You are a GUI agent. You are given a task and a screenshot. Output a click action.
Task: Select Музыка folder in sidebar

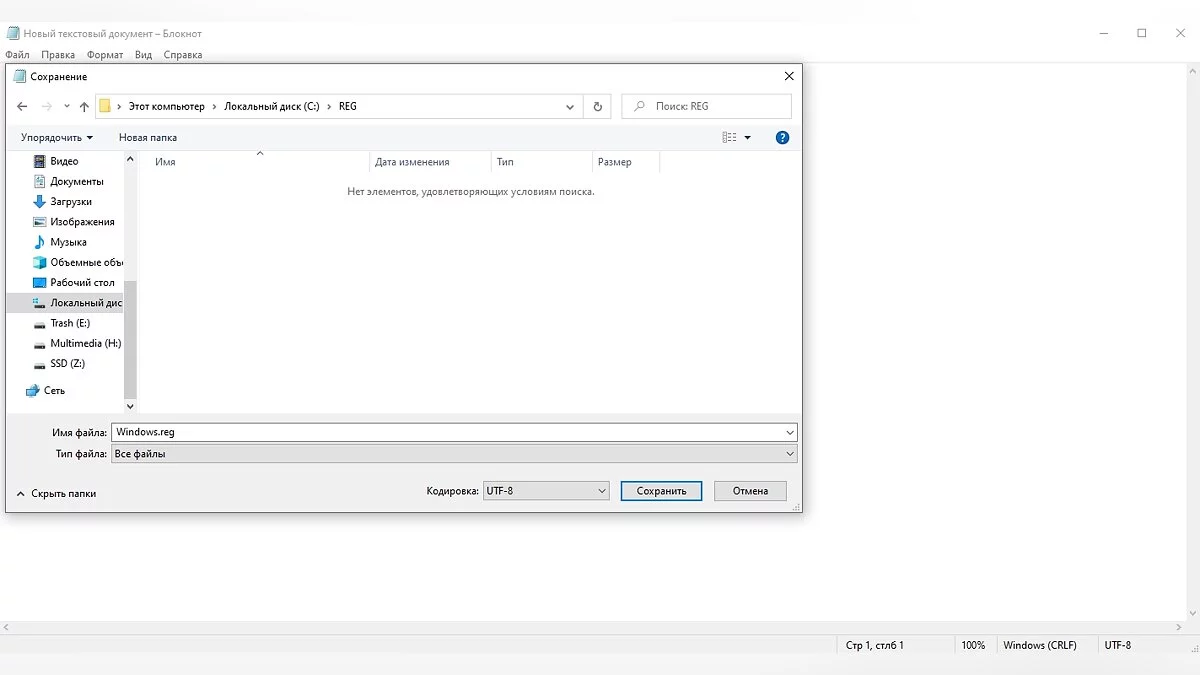(68, 242)
